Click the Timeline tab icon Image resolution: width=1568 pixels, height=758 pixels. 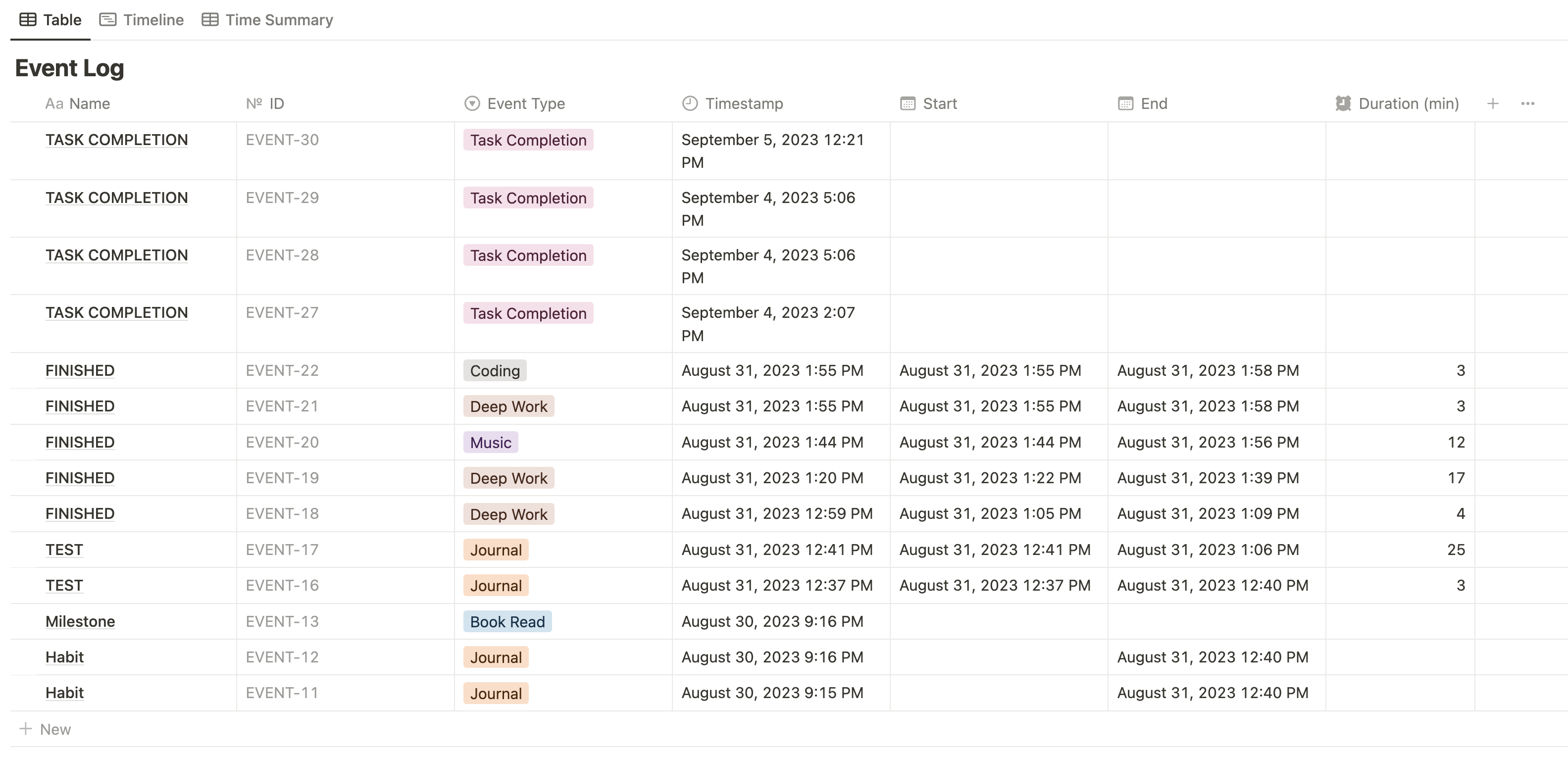108,20
